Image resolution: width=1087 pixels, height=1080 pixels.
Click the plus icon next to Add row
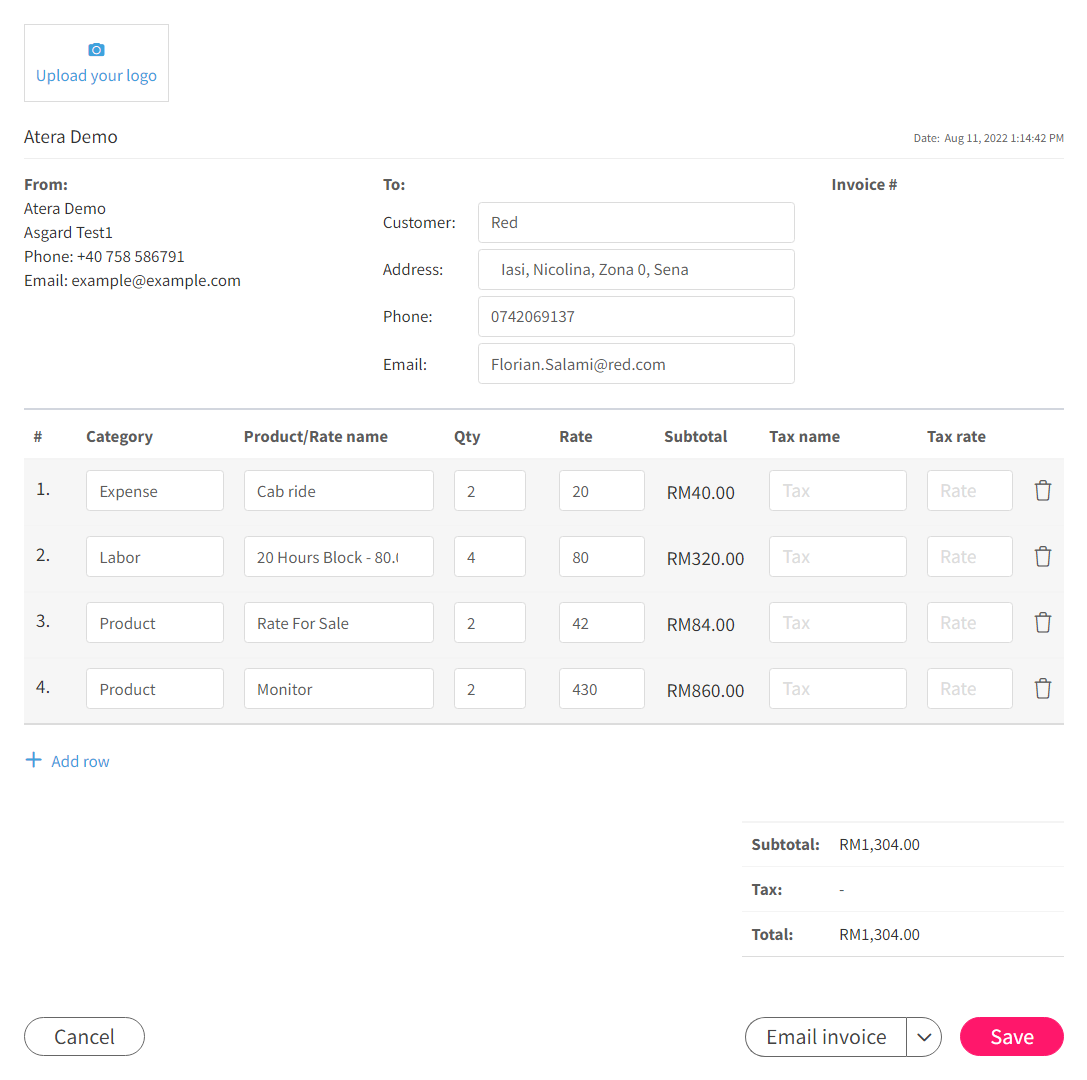[x=33, y=760]
